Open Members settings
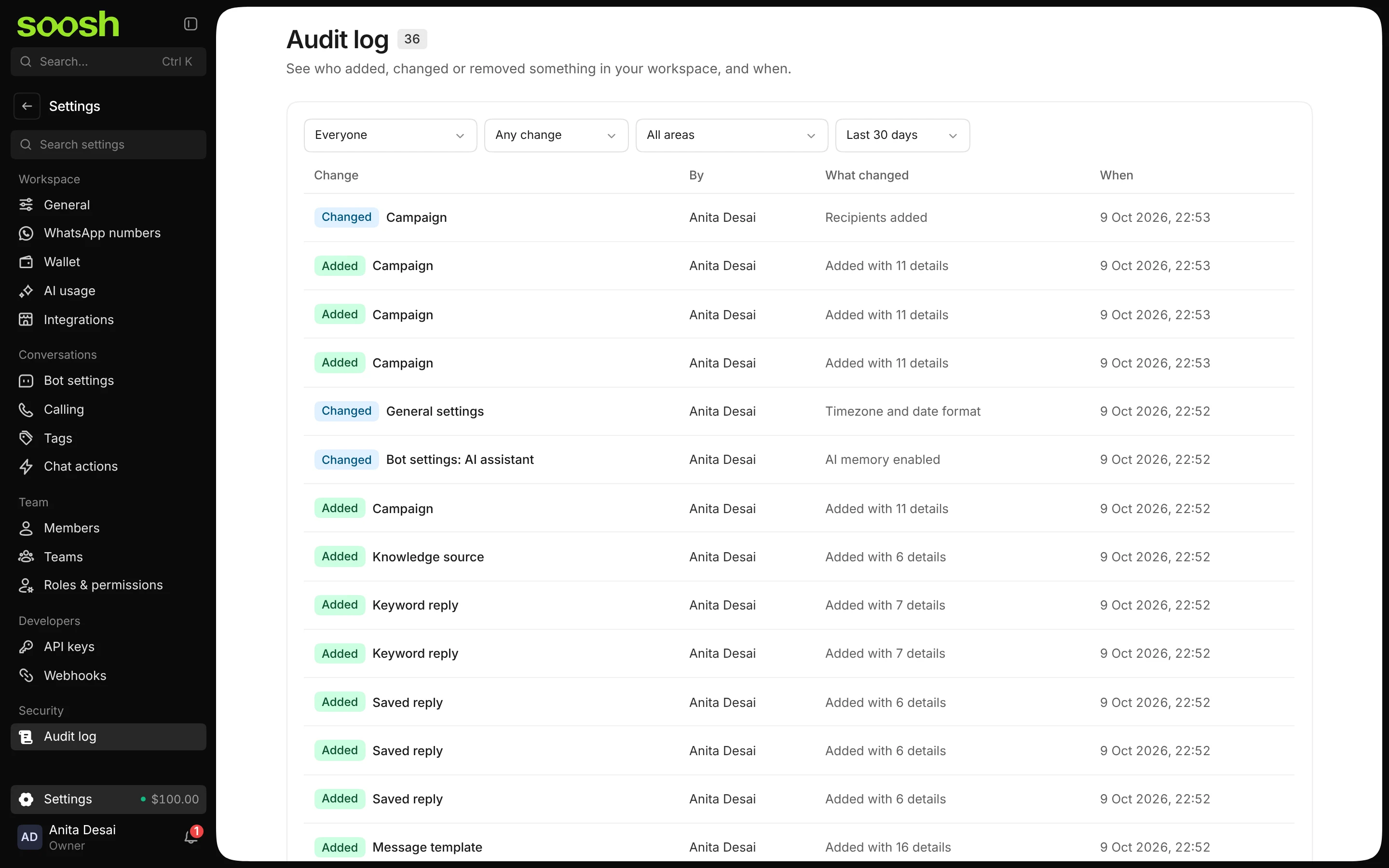 [109, 528]
